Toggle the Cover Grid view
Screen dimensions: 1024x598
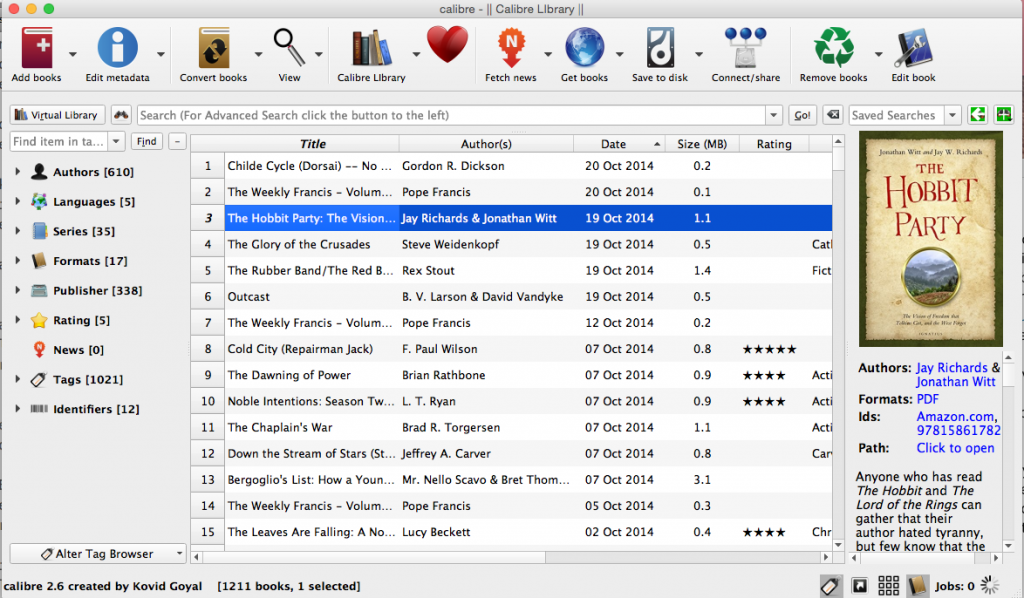(x=888, y=586)
